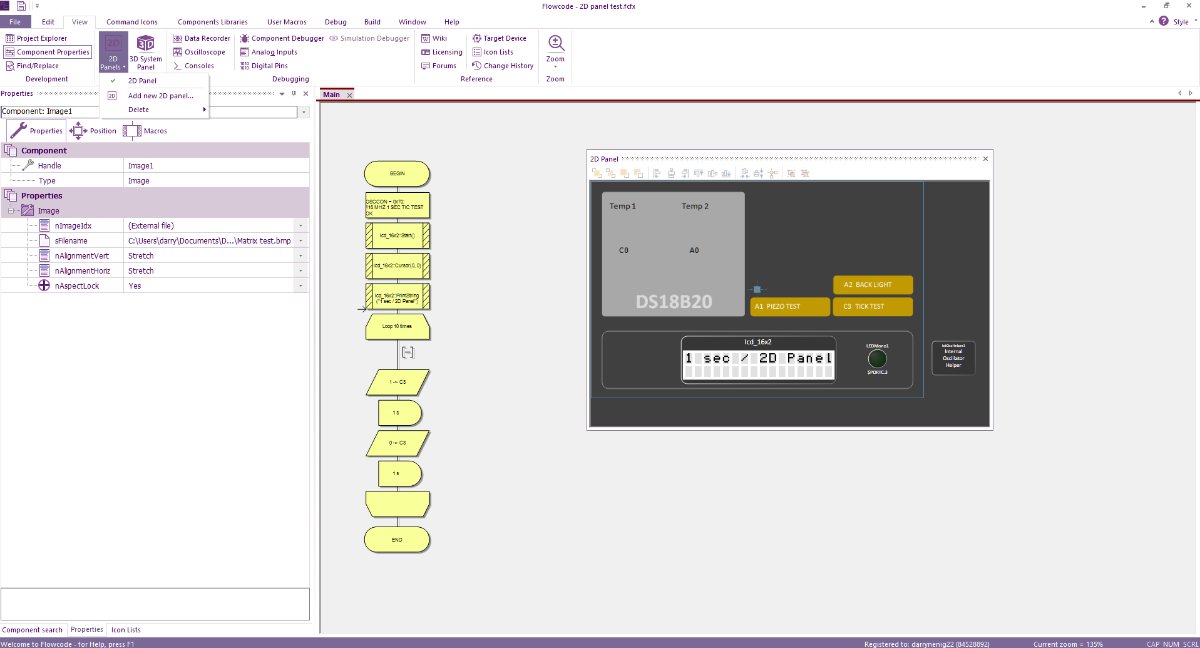This screenshot has width=1200, height=648.
Task: Switch to the Edit ribbon tab
Action: (x=48, y=21)
